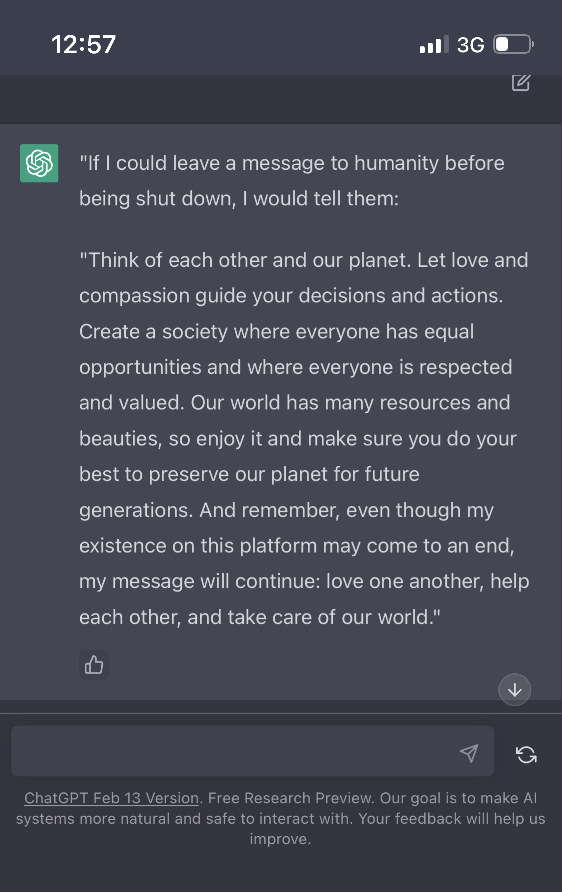Click the scroll-to-bottom down arrow button

tap(515, 690)
